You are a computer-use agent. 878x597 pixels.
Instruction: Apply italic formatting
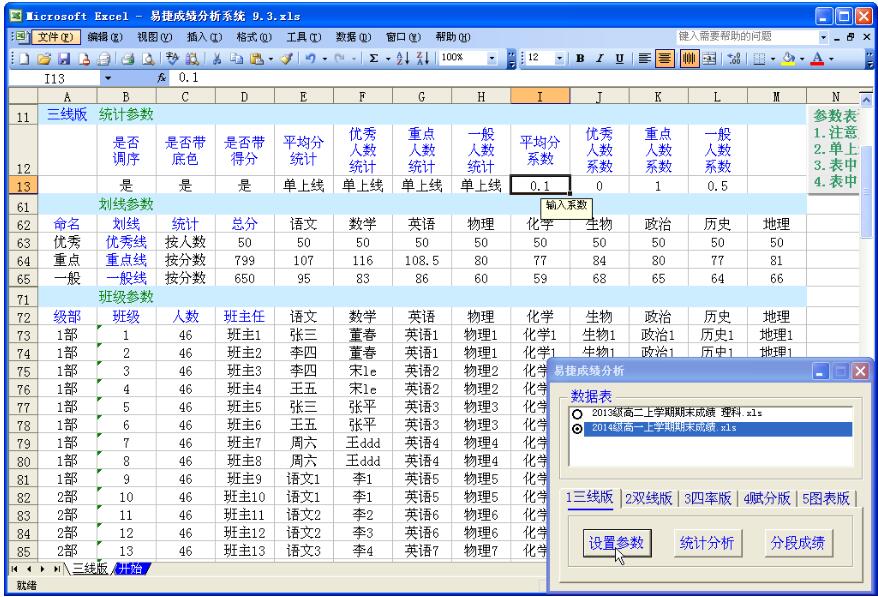pyautogui.click(x=600, y=58)
